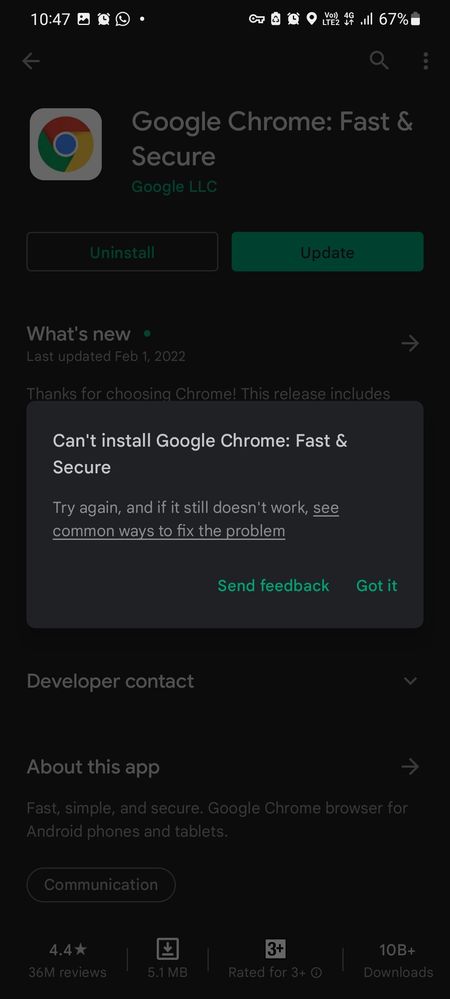Dismiss dialog with Got it
The image size is (450, 999).
click(x=377, y=586)
